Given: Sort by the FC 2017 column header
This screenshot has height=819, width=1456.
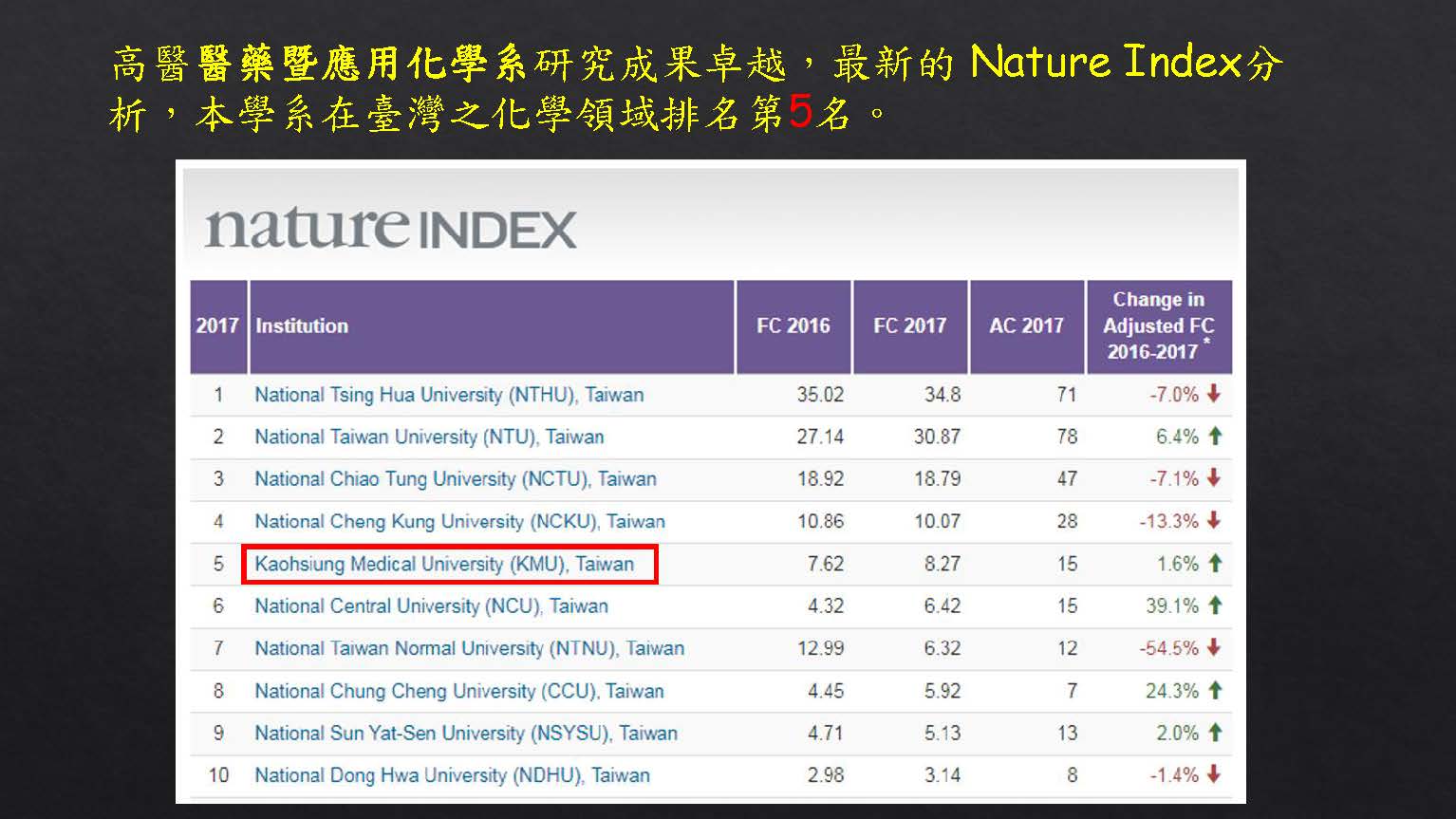Looking at the screenshot, I should pyautogui.click(x=910, y=326).
